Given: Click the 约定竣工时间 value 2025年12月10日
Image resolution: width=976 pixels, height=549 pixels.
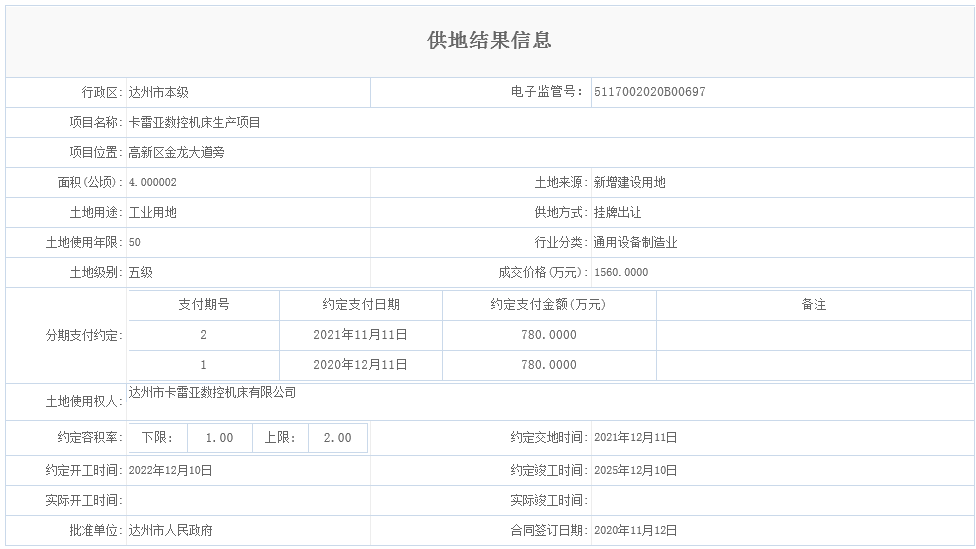Looking at the screenshot, I should (x=636, y=471).
